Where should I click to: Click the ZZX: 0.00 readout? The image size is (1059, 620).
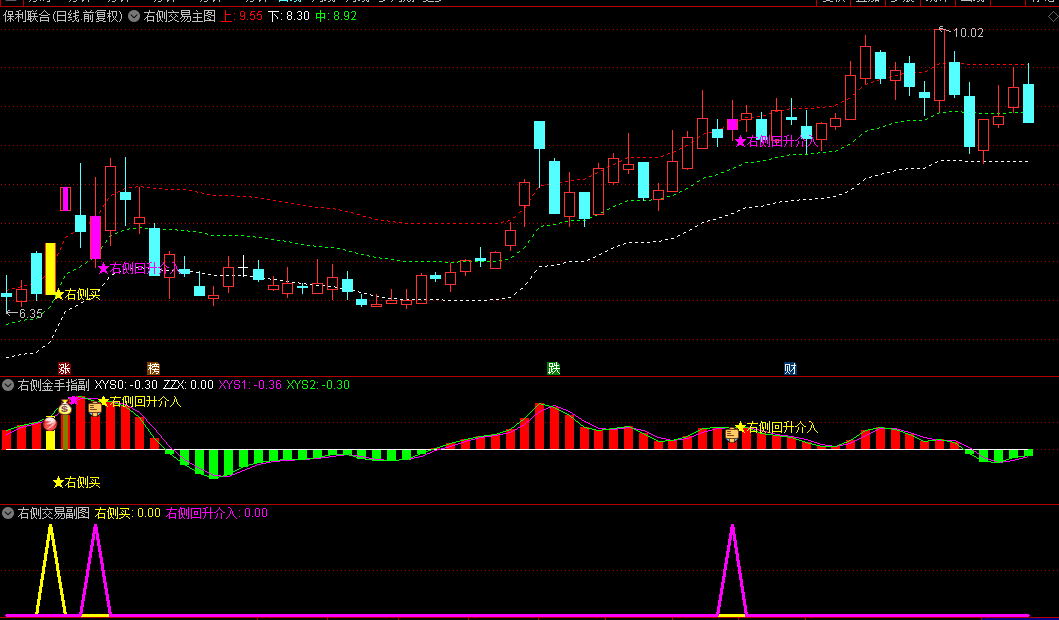188,385
